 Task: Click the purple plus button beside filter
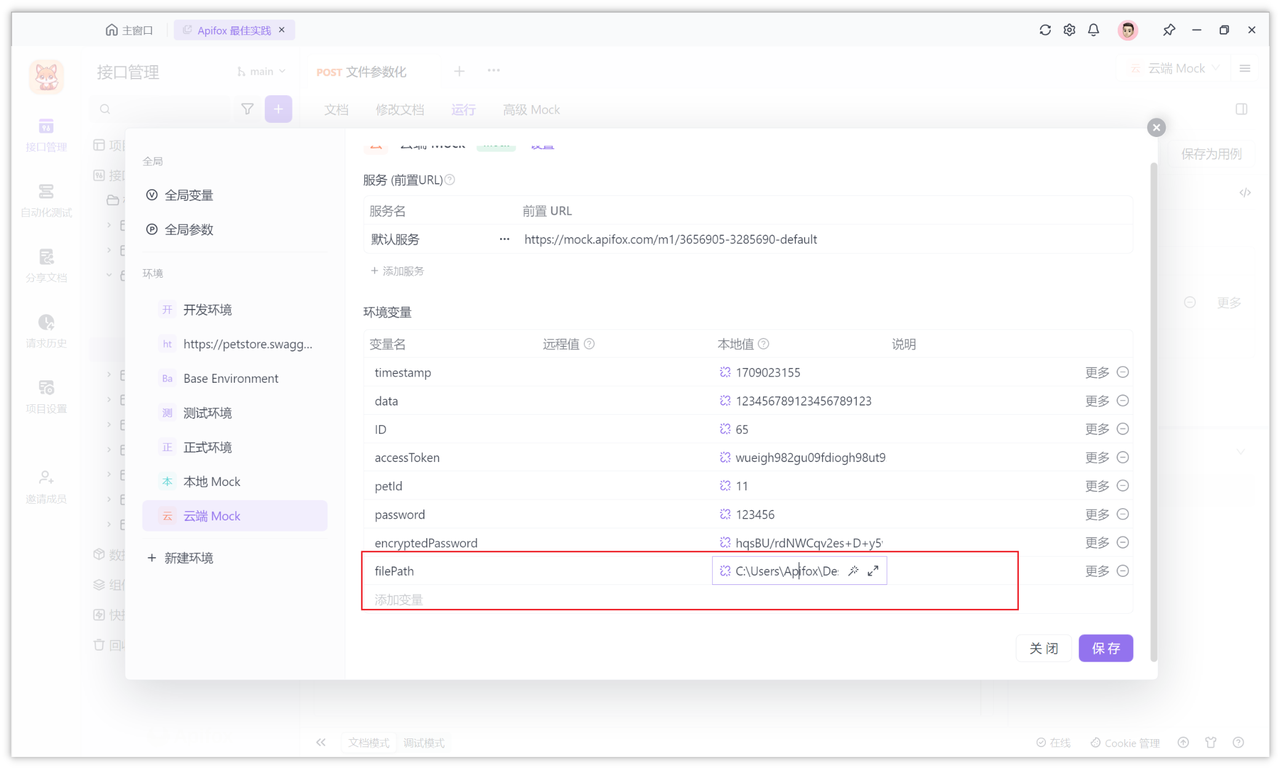[278, 109]
